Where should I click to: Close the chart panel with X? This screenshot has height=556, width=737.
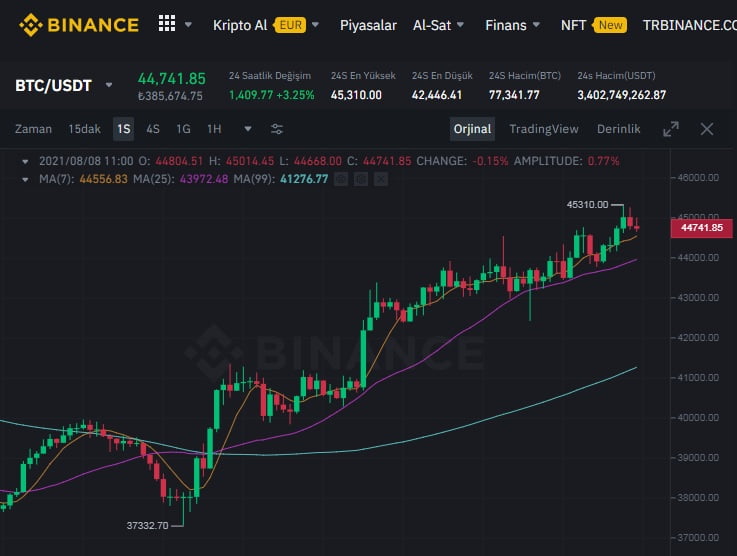[x=707, y=129]
